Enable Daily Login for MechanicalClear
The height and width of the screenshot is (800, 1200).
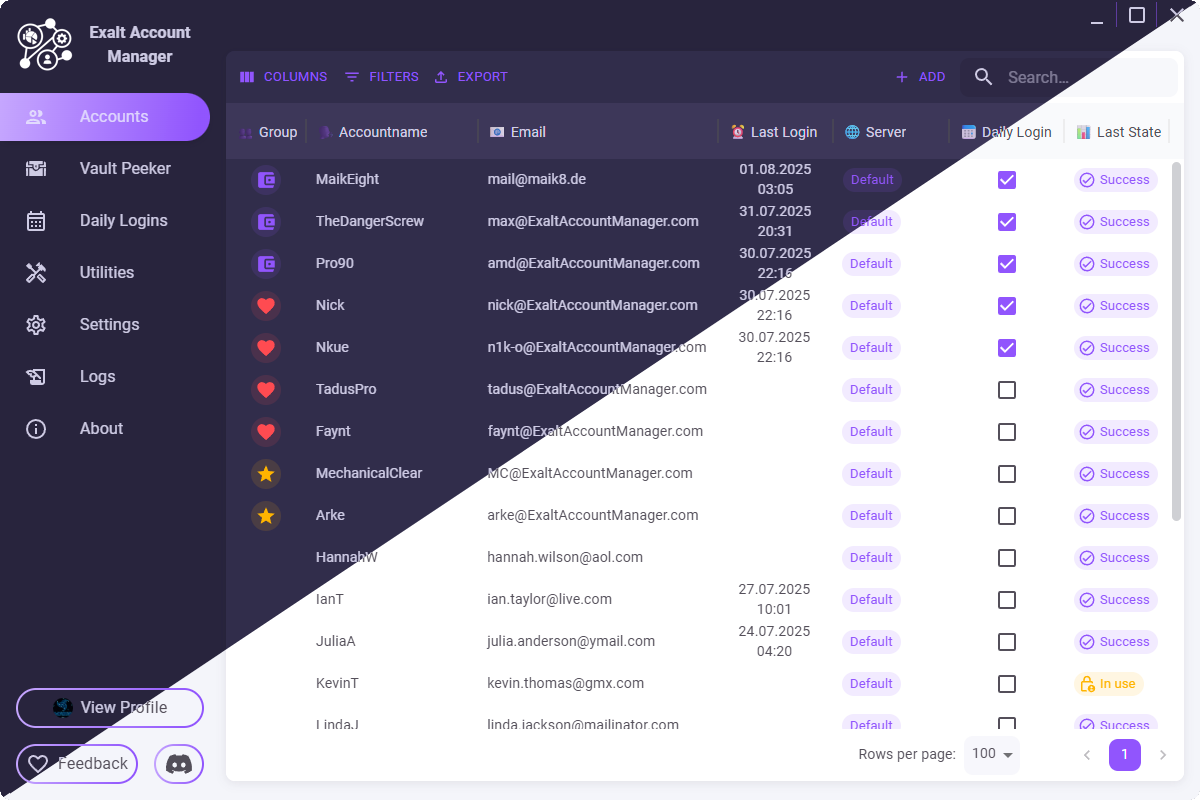1007,474
